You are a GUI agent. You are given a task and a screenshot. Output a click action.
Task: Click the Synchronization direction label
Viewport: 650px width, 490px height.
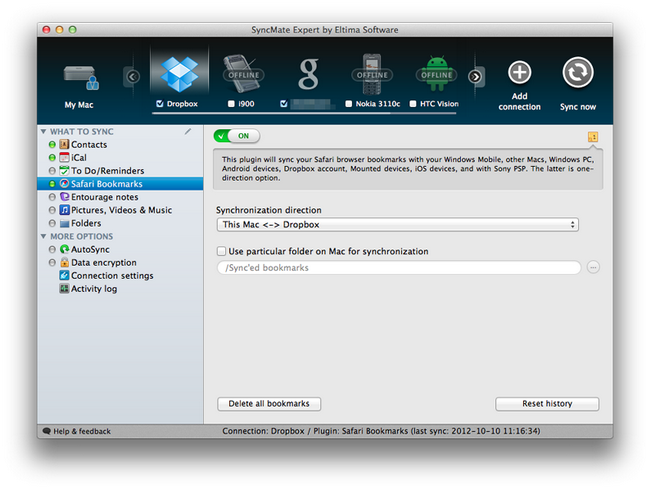(269, 210)
